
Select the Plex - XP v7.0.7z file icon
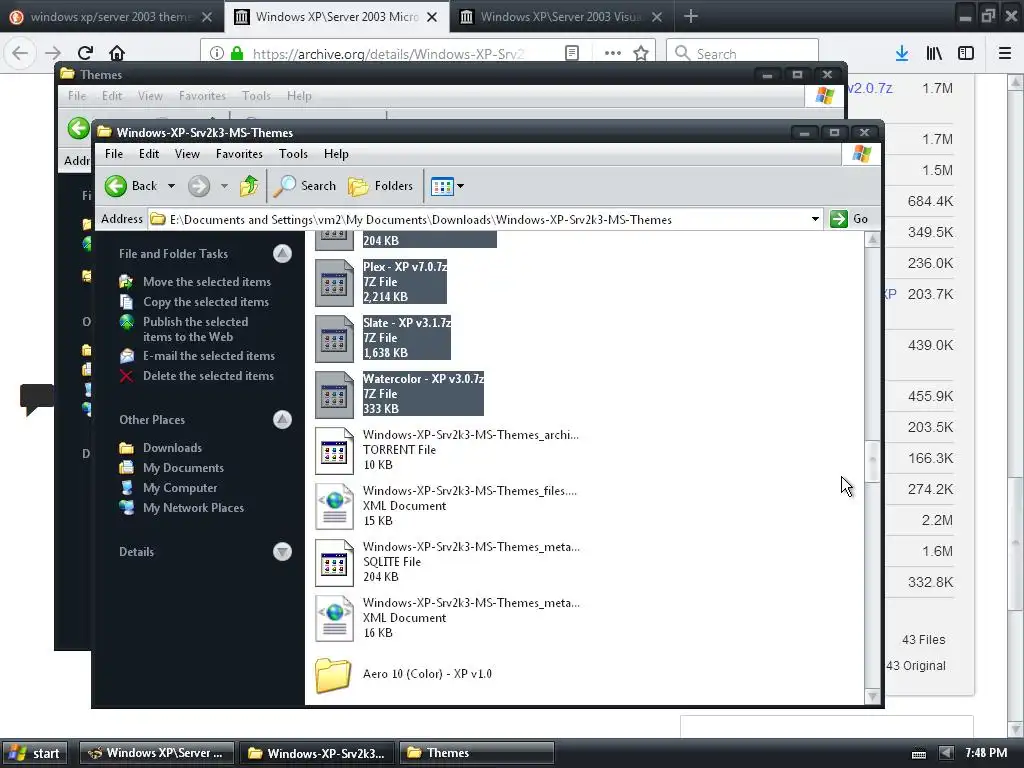tap(334, 282)
